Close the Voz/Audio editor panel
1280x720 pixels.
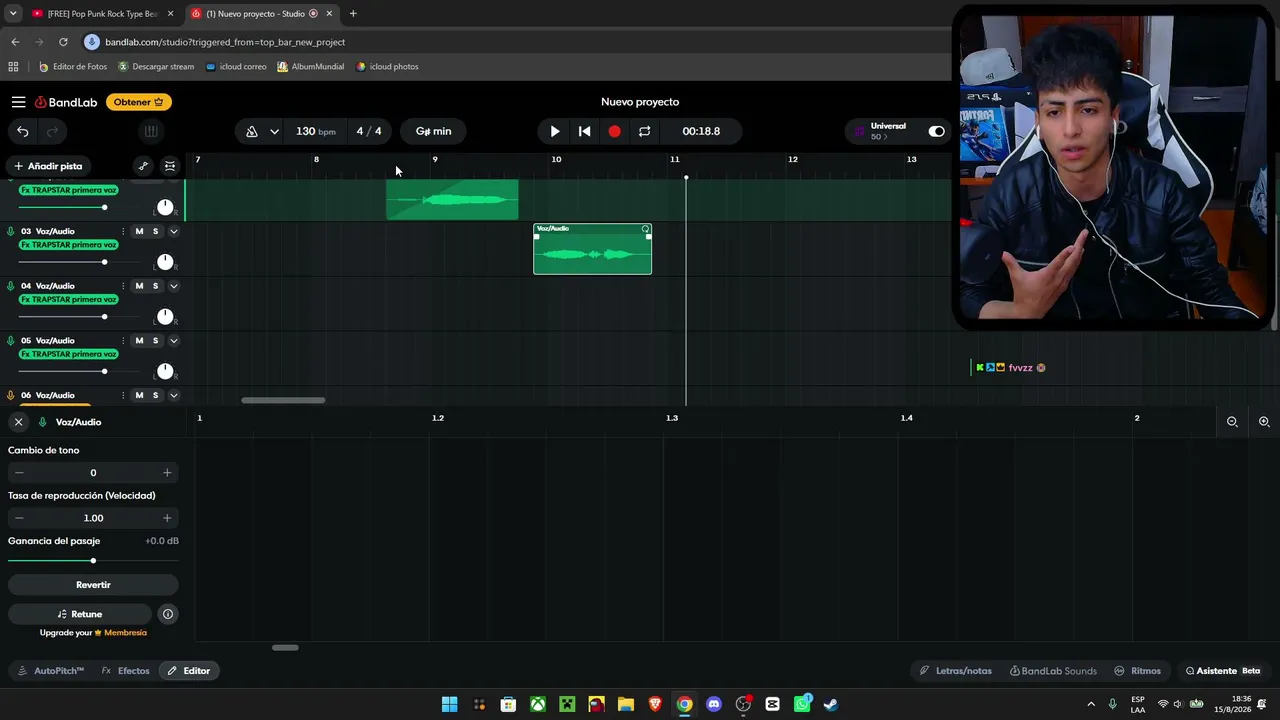click(18, 422)
